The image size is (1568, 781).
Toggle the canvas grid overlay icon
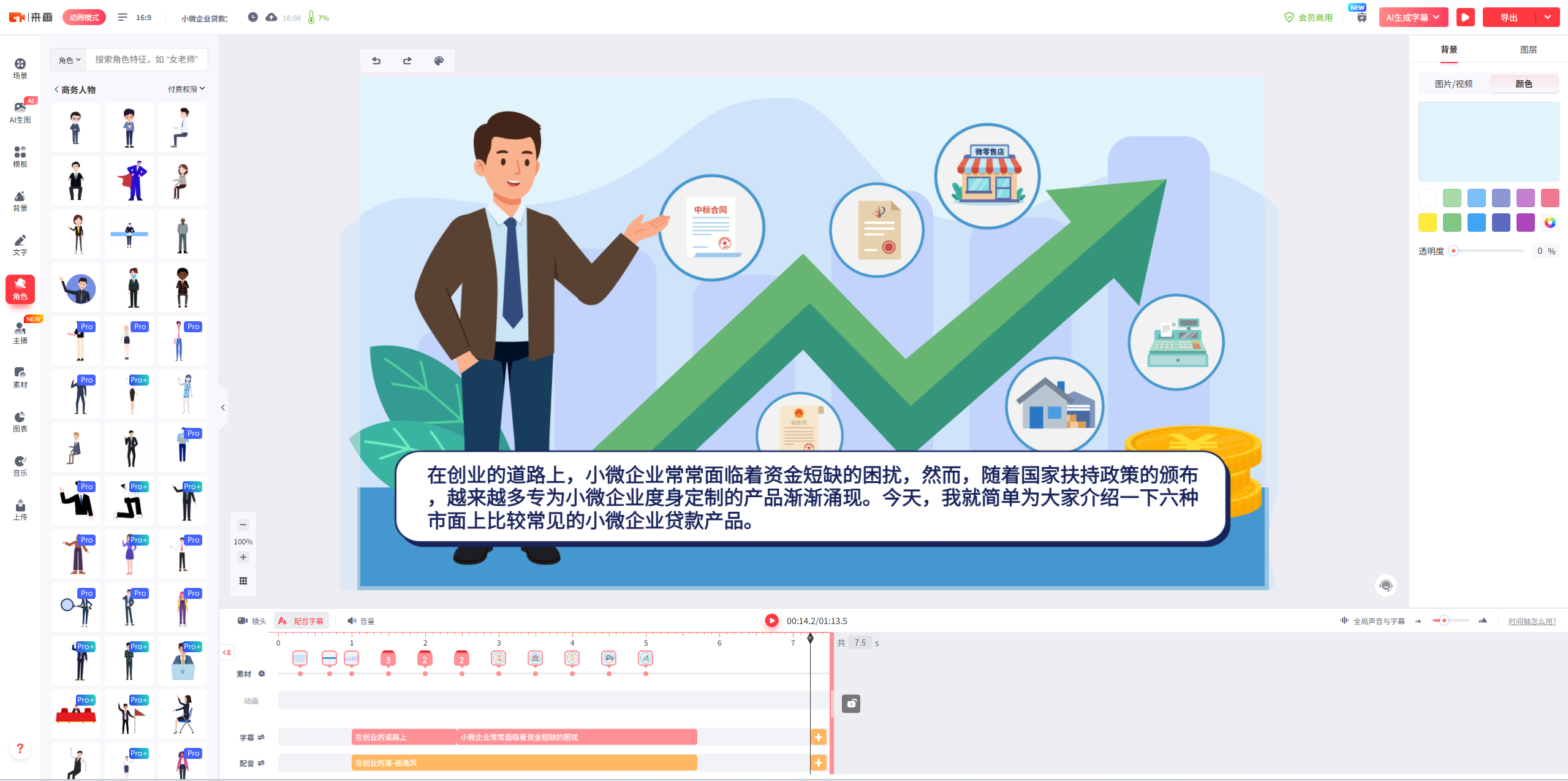click(243, 581)
